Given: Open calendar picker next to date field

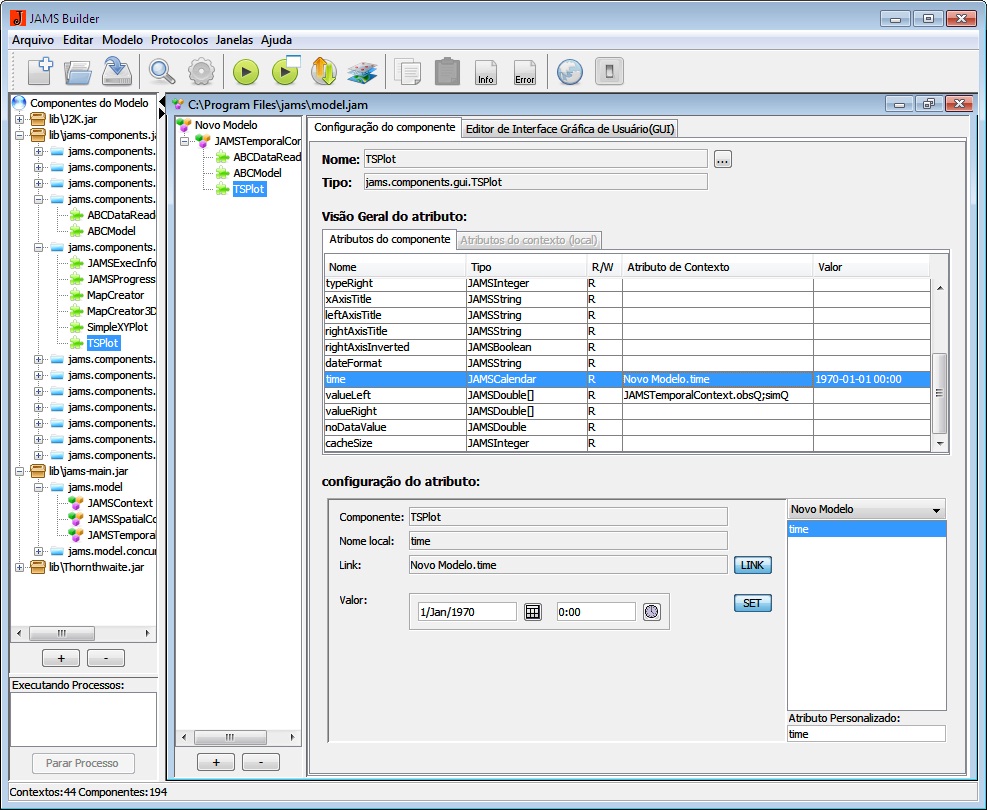Looking at the screenshot, I should click(x=532, y=612).
